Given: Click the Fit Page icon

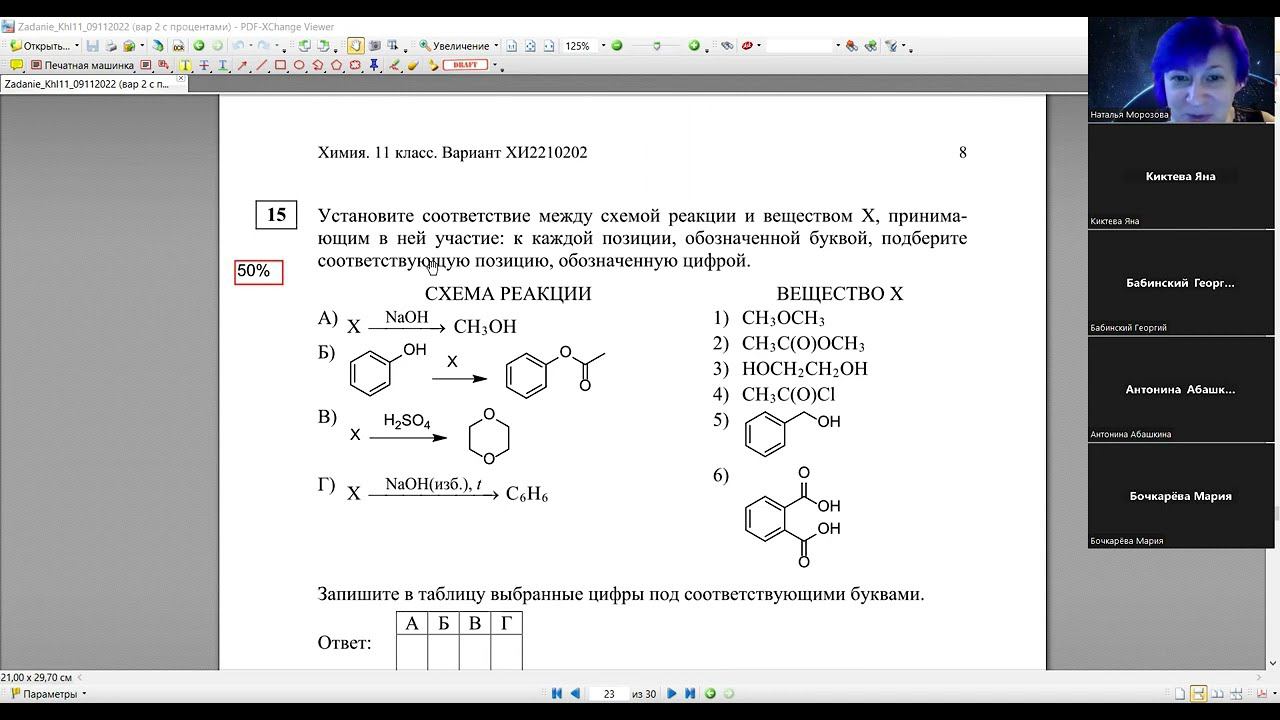Looking at the screenshot, I should [x=530, y=46].
